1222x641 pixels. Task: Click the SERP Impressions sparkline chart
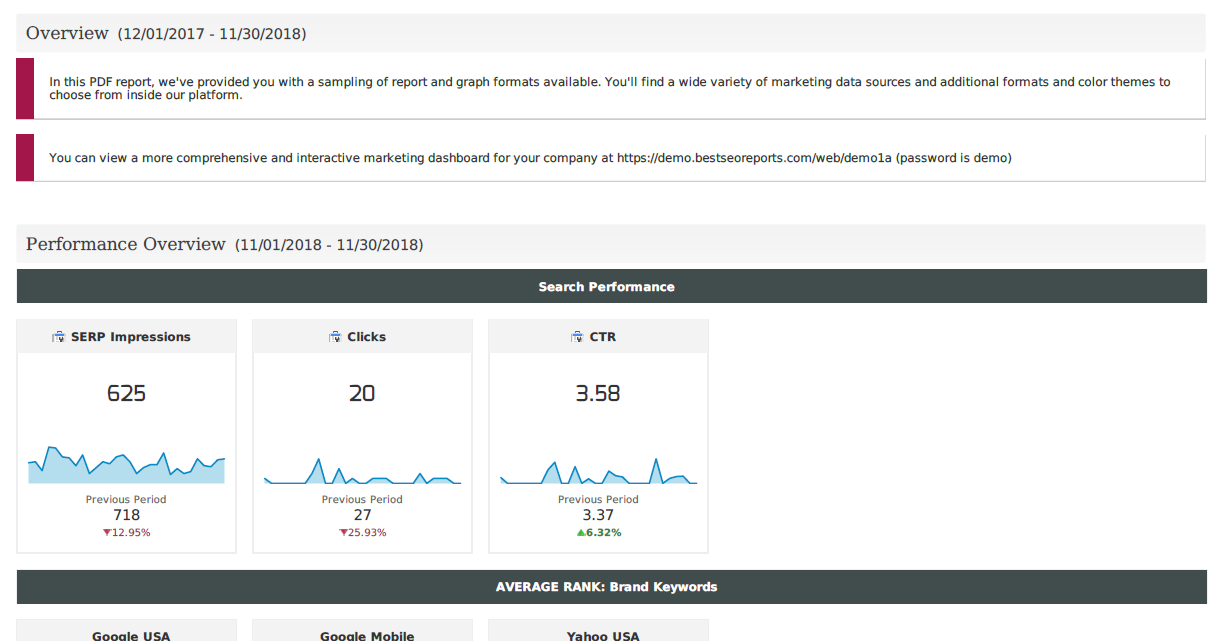126,466
